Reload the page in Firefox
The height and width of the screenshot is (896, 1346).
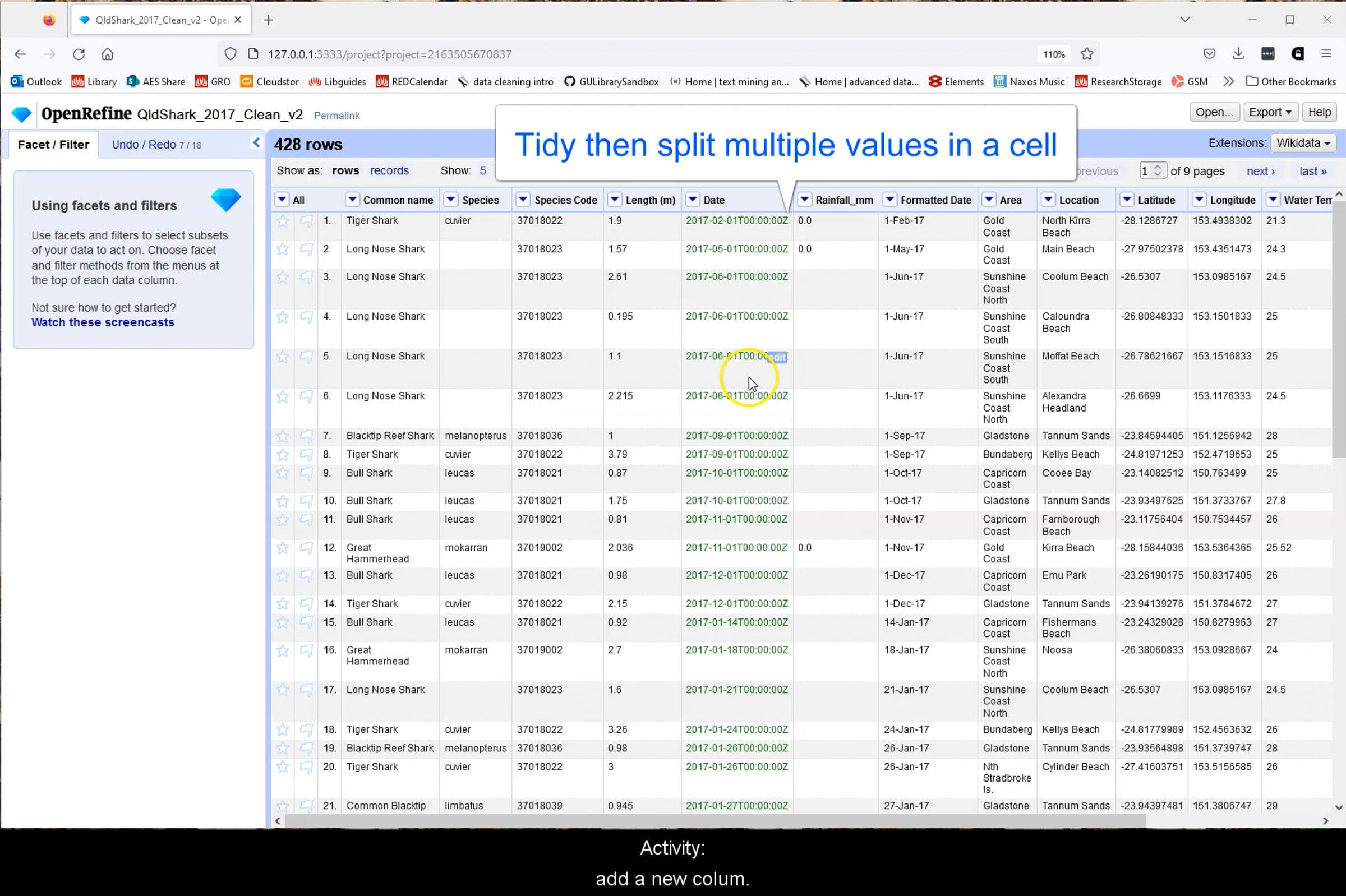[79, 54]
